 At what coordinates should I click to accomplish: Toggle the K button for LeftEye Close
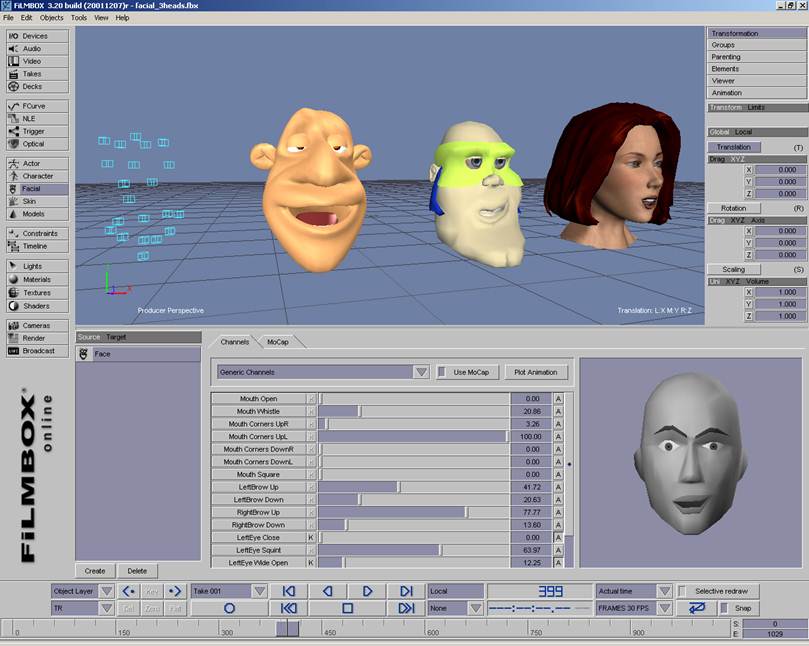coord(311,538)
